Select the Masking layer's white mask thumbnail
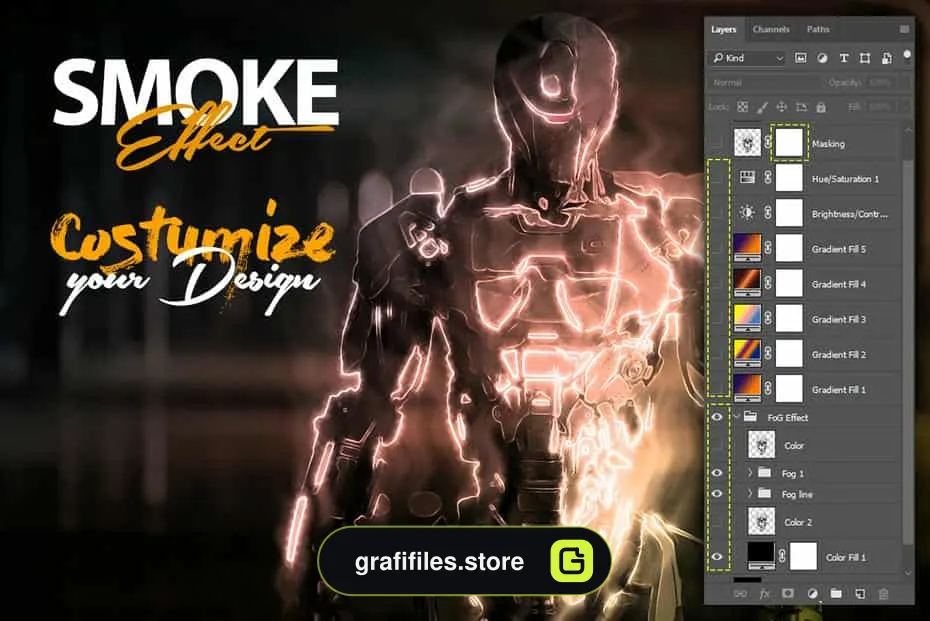This screenshot has height=621, width=930. [x=789, y=143]
